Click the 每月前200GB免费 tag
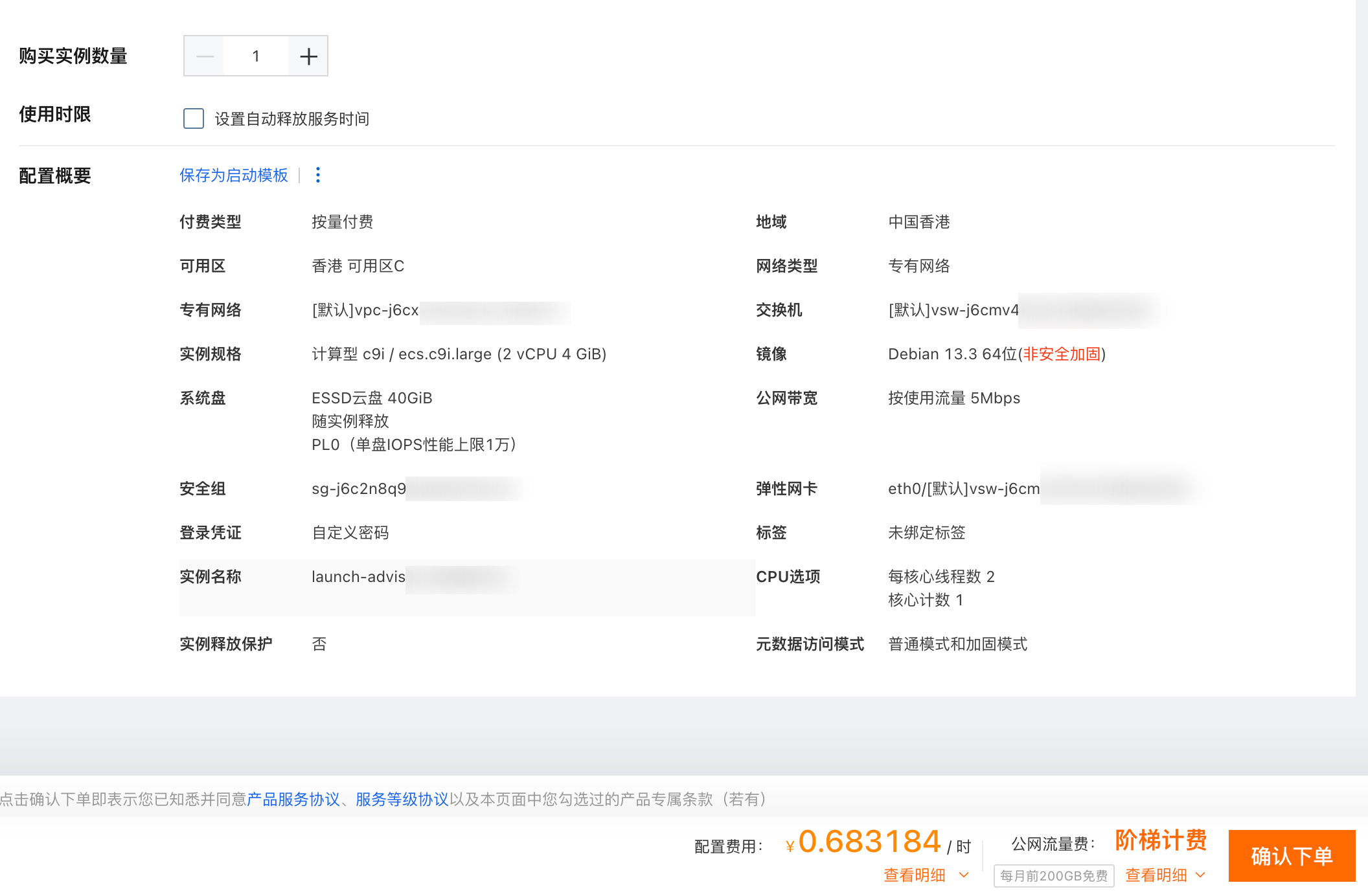Screen dimensions: 1368x896 [1053, 876]
